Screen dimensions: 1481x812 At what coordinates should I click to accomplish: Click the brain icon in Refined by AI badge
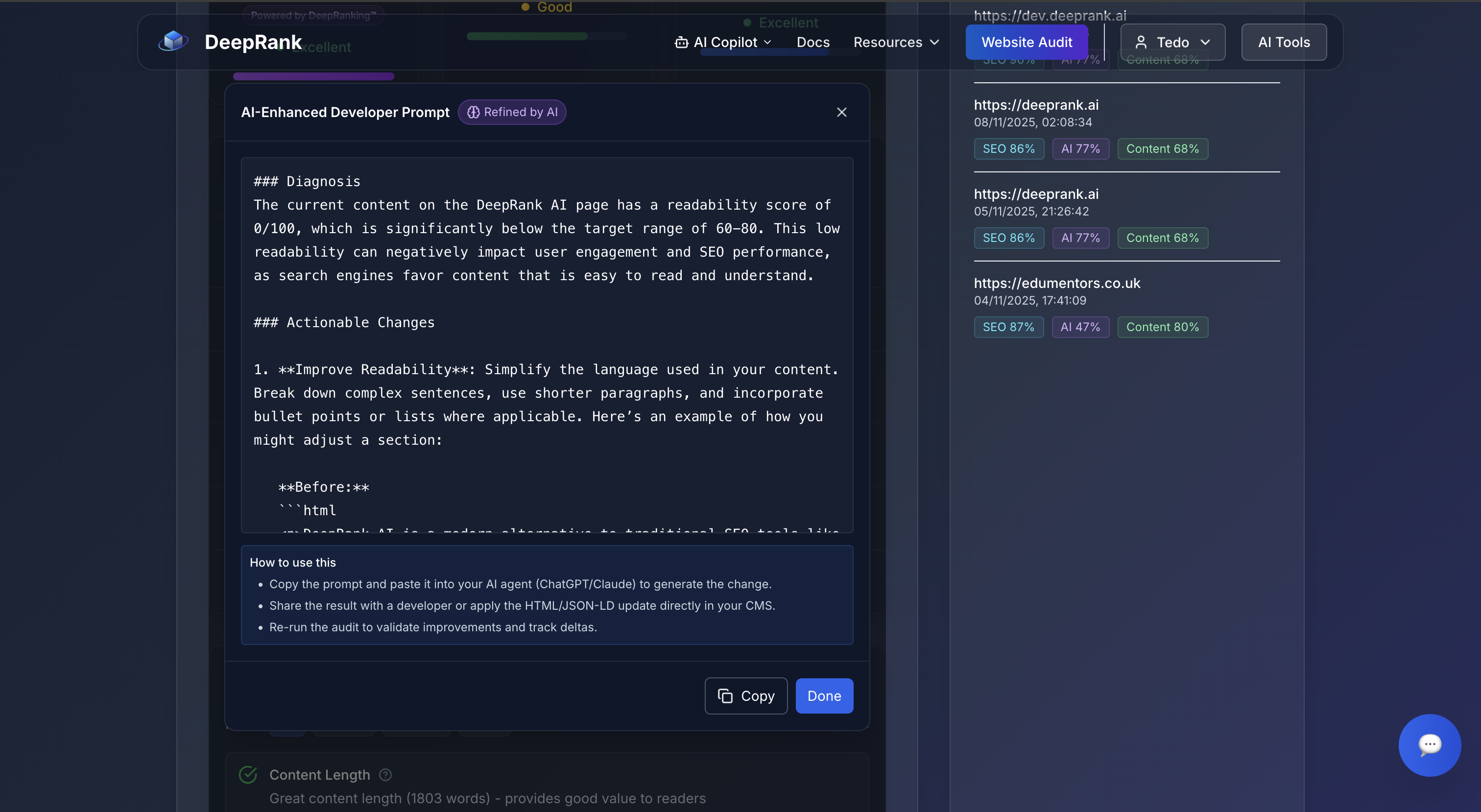(473, 112)
